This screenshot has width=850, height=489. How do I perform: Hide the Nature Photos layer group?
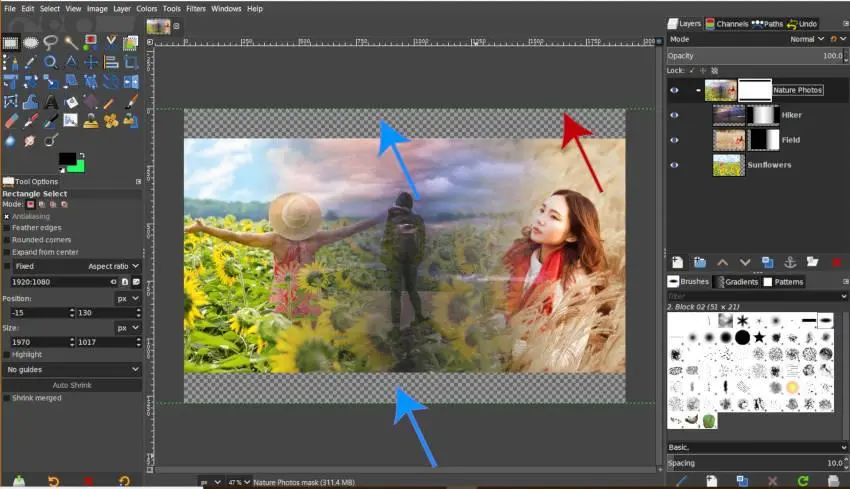(x=674, y=90)
